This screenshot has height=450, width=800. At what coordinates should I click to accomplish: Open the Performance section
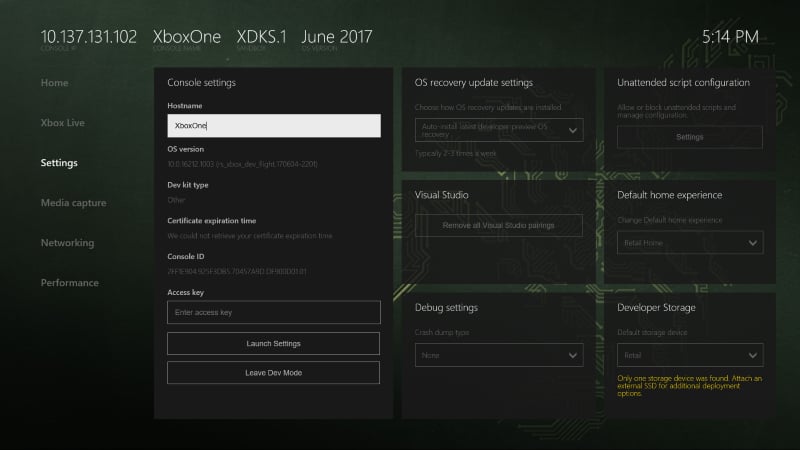pyautogui.click(x=70, y=283)
